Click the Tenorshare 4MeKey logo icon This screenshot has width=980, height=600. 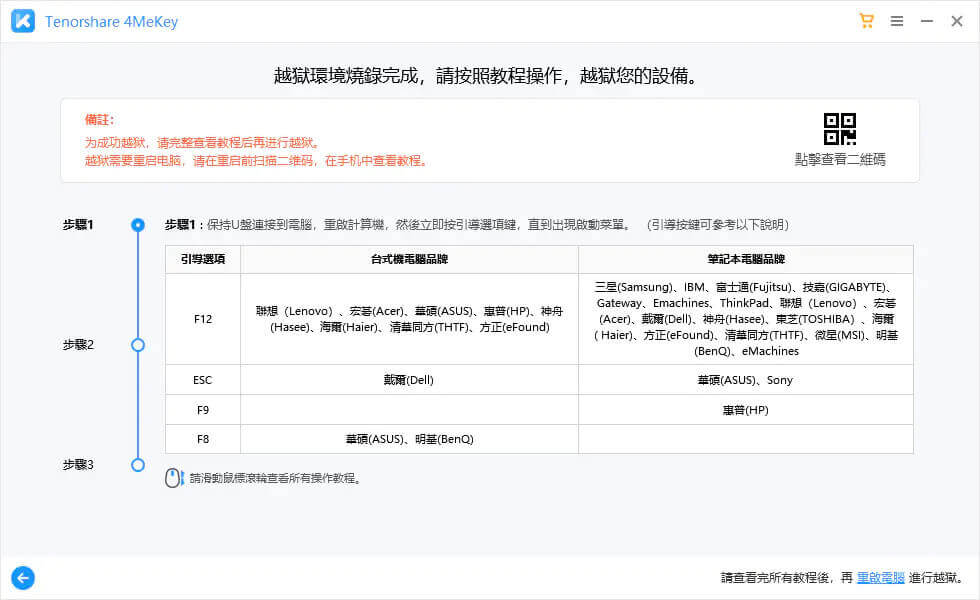pyautogui.click(x=23, y=21)
